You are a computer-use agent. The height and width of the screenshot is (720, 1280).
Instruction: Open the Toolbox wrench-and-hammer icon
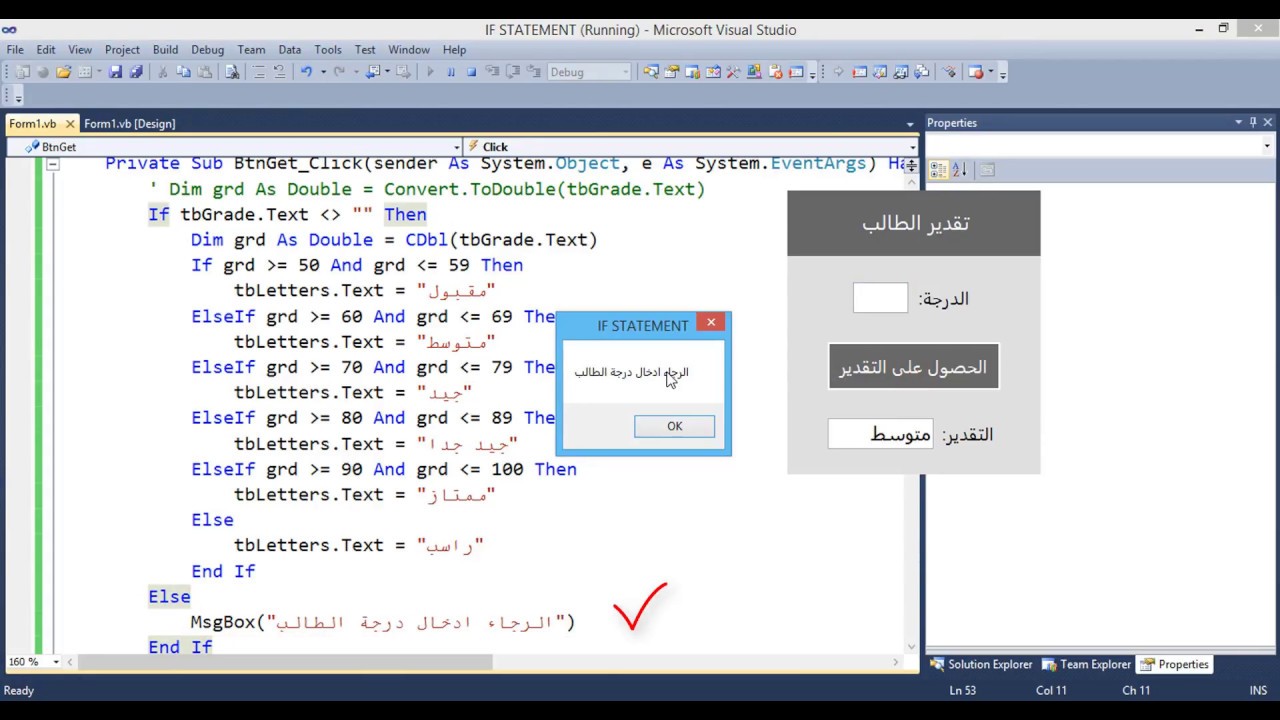[x=733, y=72]
